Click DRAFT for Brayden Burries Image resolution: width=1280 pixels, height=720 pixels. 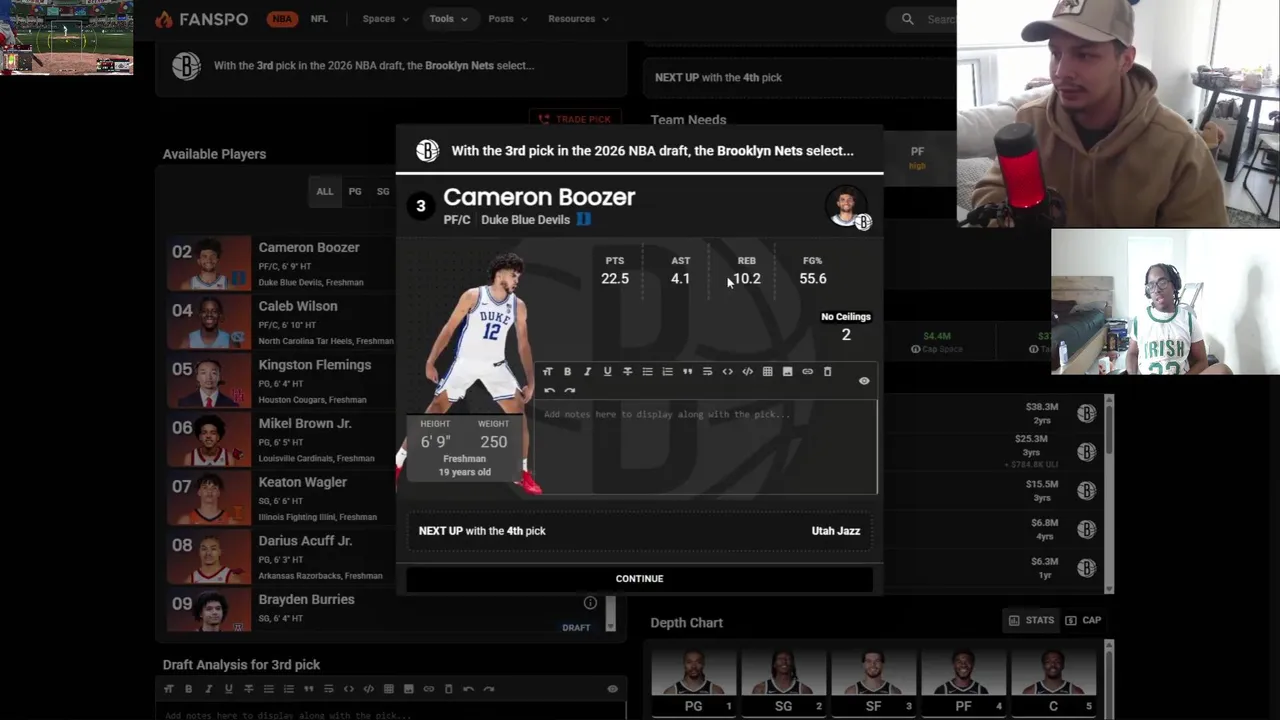tap(576, 628)
